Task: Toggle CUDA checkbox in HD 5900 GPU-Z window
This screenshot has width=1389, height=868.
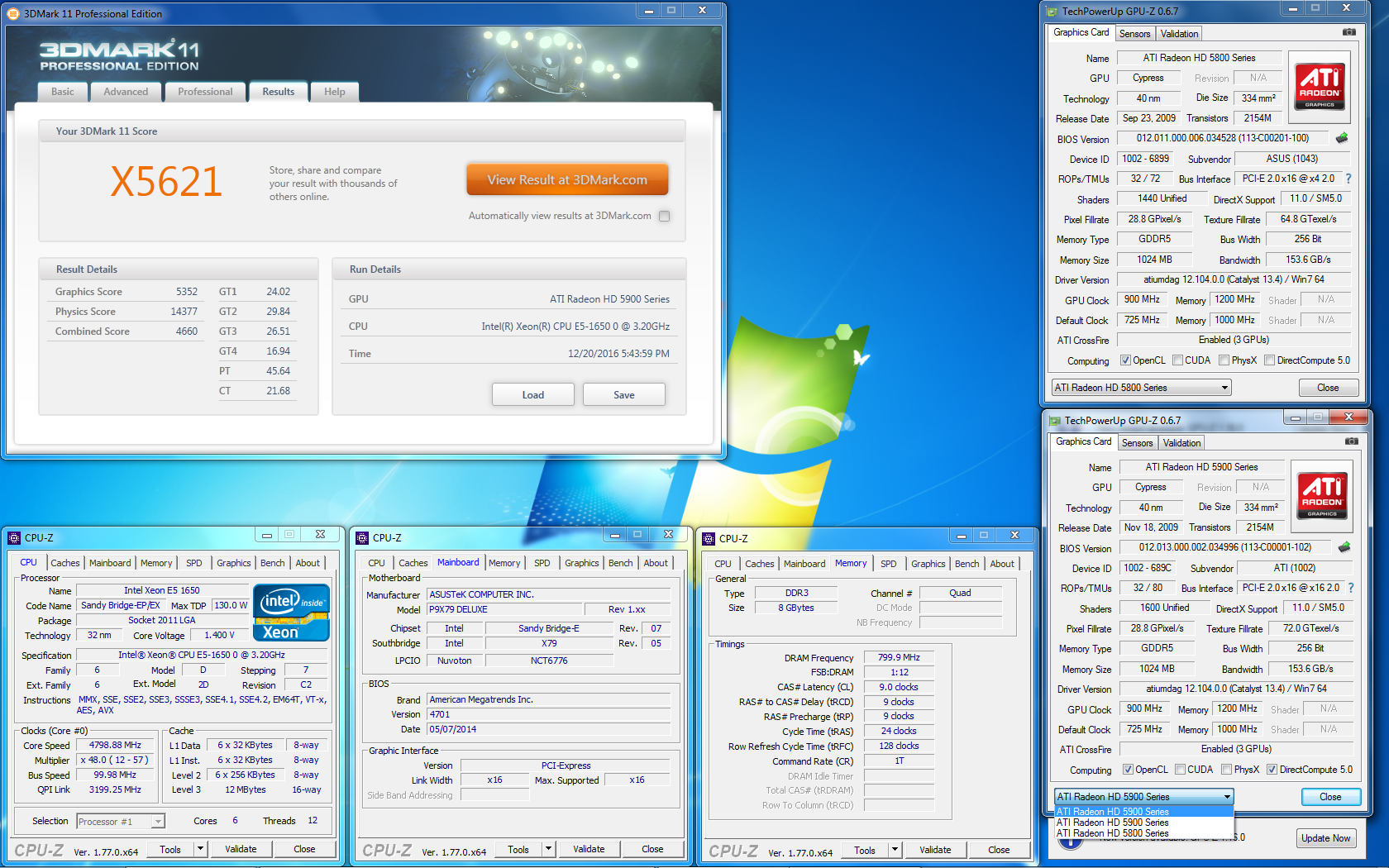Action: click(1180, 770)
